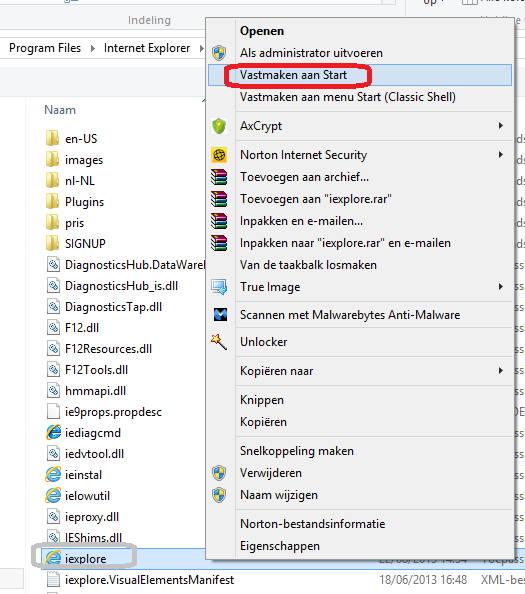Select Als administrator uitvoeren
The height and width of the screenshot is (594, 525).
pyautogui.click(x=360, y=53)
